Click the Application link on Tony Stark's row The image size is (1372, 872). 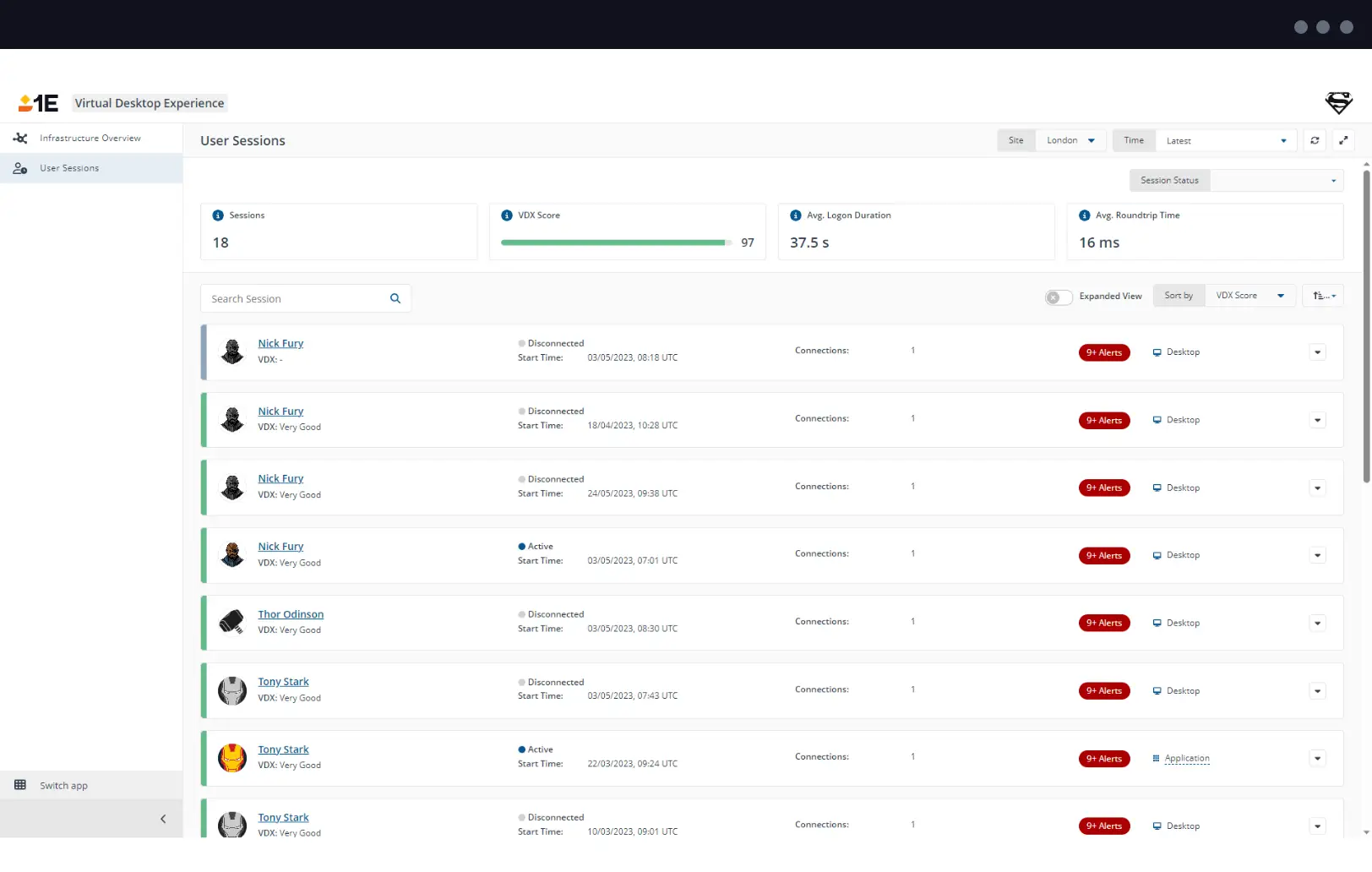point(1186,758)
